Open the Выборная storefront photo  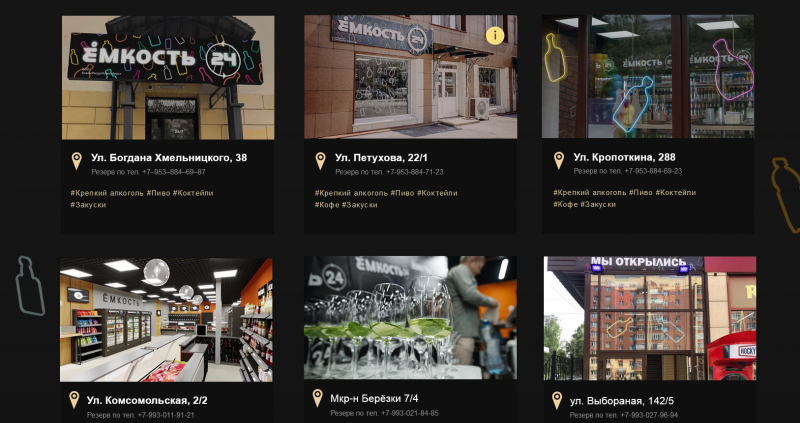[x=650, y=318]
